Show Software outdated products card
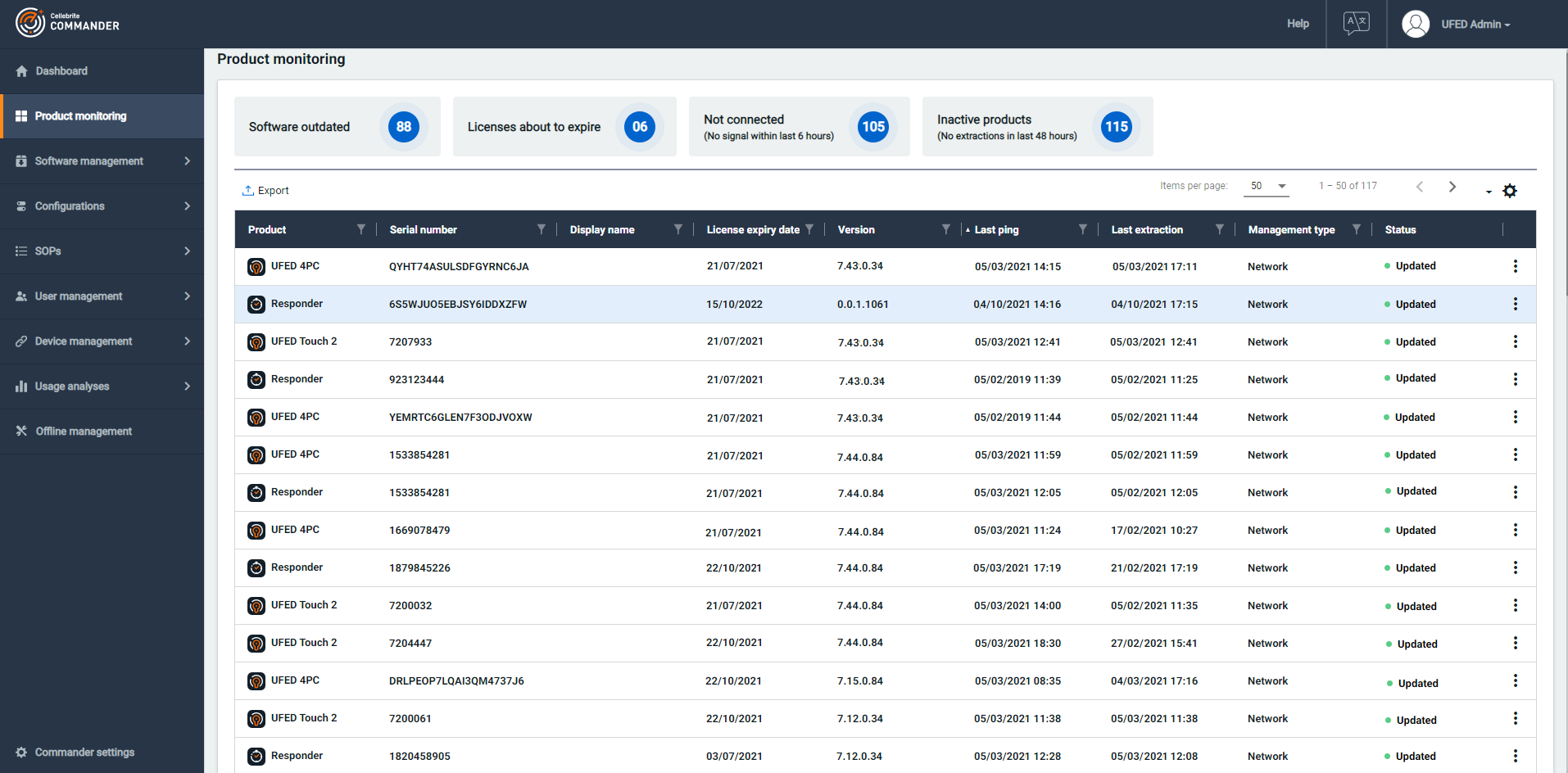Image resolution: width=1568 pixels, height=773 pixels. click(x=338, y=126)
